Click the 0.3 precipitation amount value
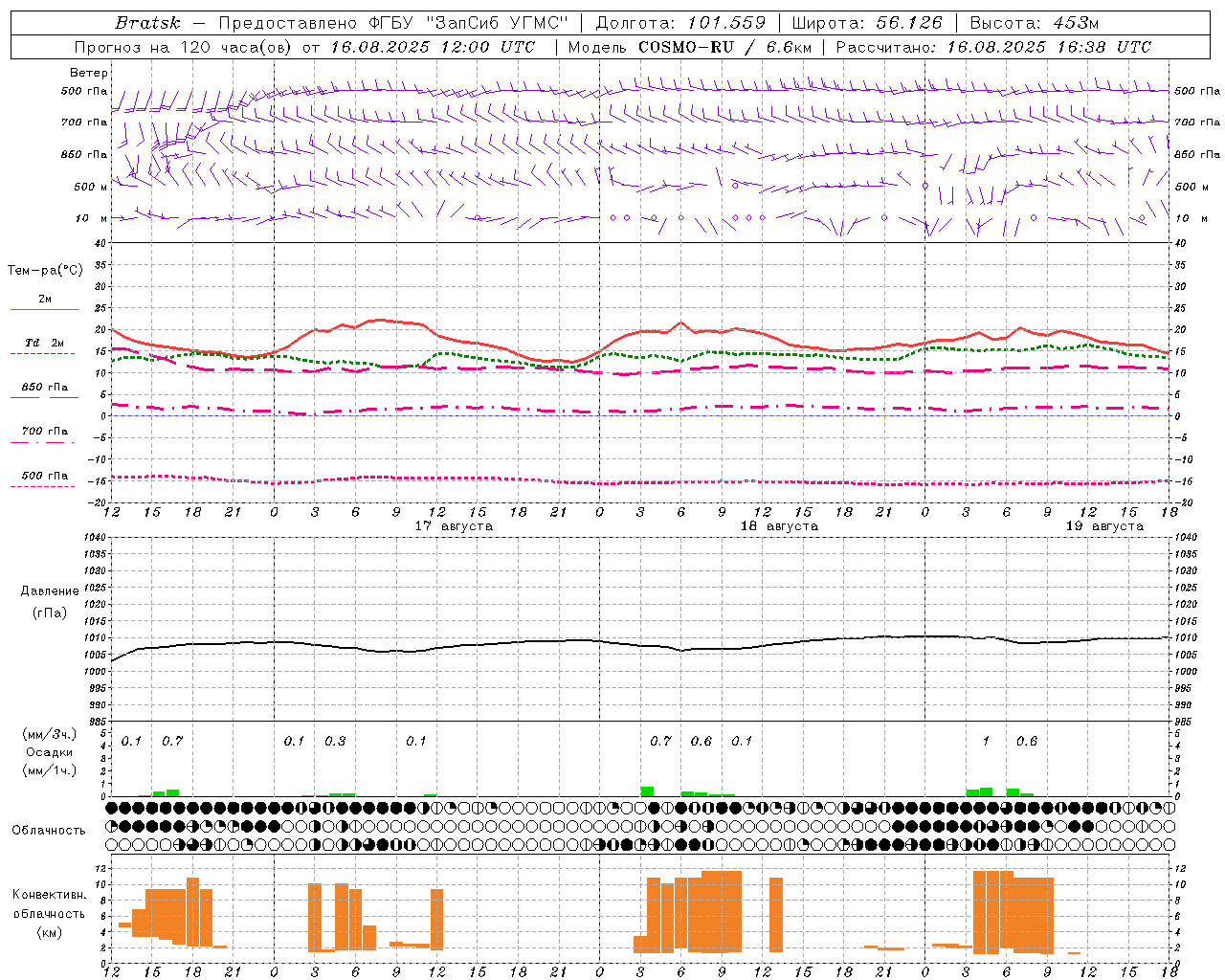1225x980 pixels. [335, 742]
